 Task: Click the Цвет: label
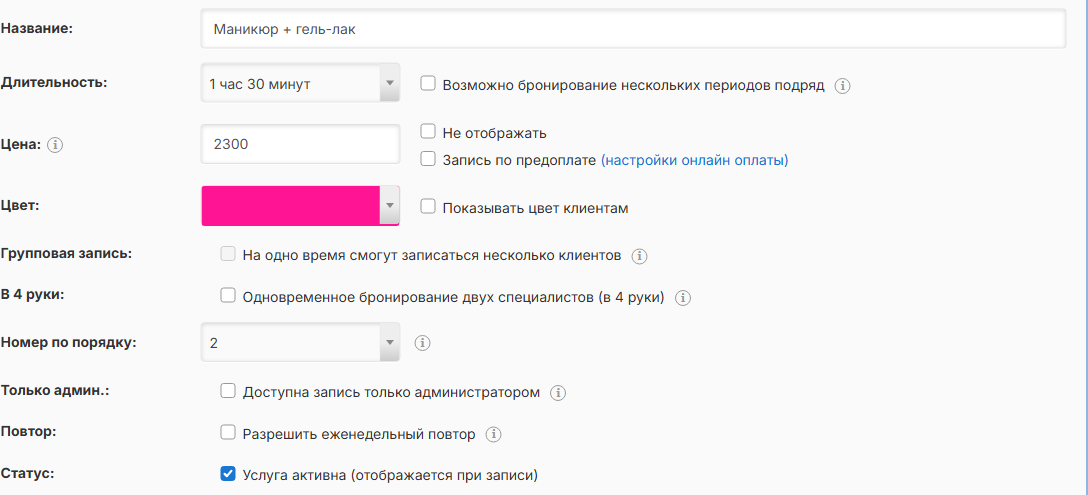[x=19, y=205]
